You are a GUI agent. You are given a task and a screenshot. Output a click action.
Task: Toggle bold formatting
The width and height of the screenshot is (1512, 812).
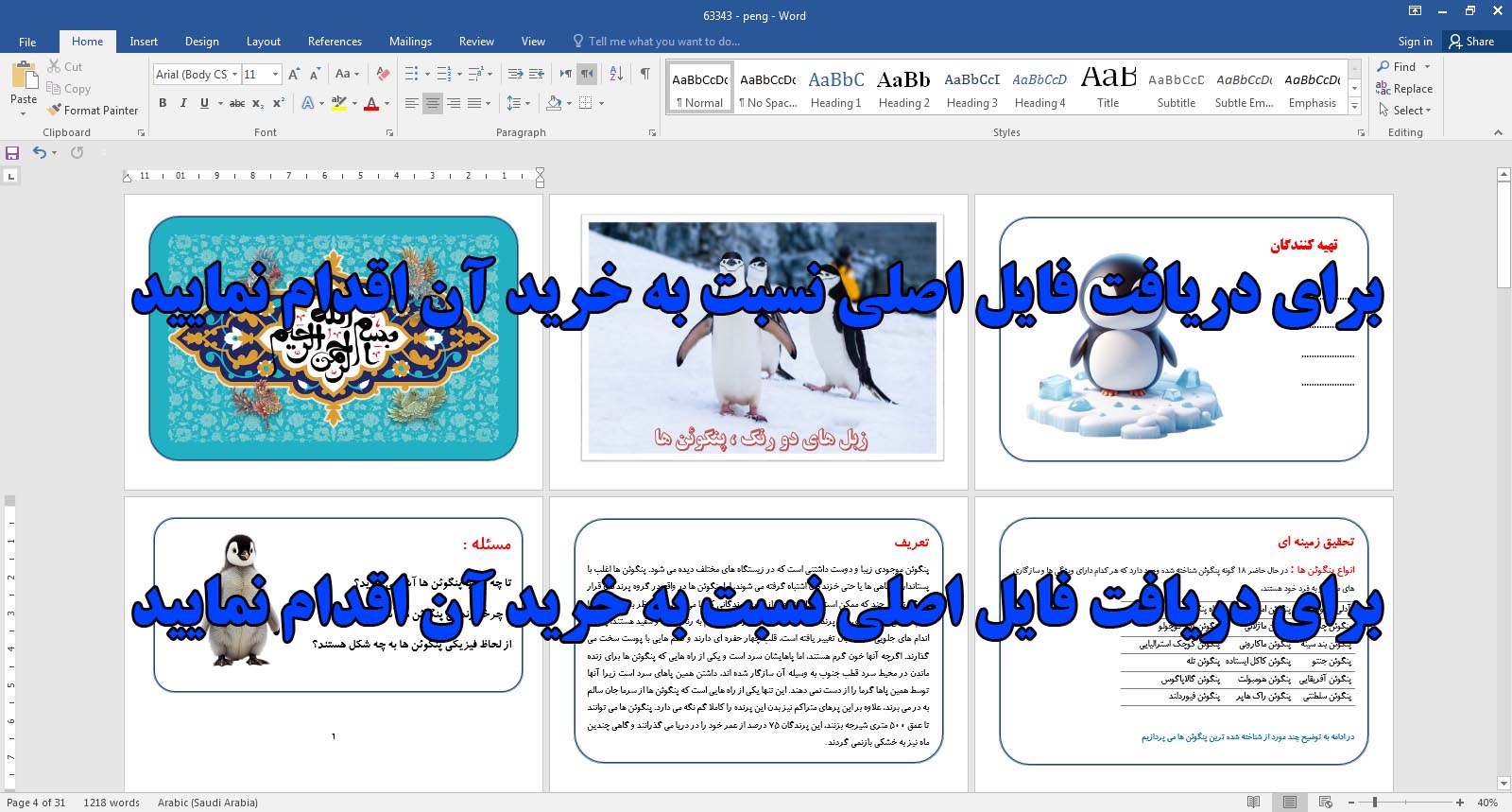pyautogui.click(x=163, y=103)
